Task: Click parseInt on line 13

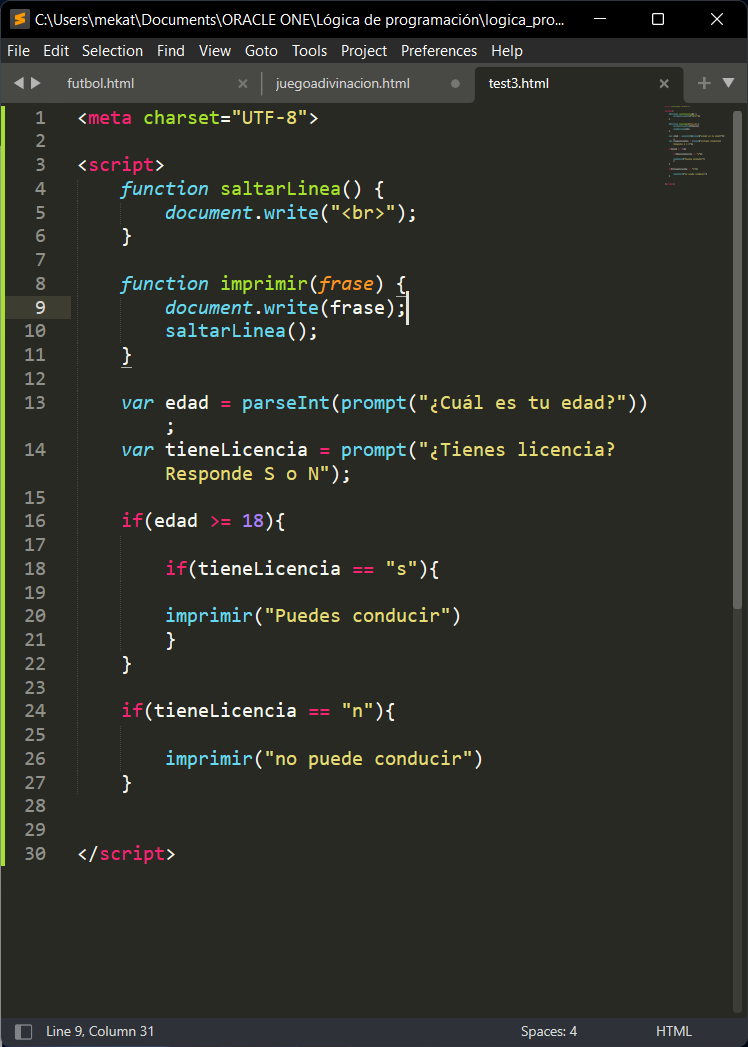Action: tap(286, 403)
